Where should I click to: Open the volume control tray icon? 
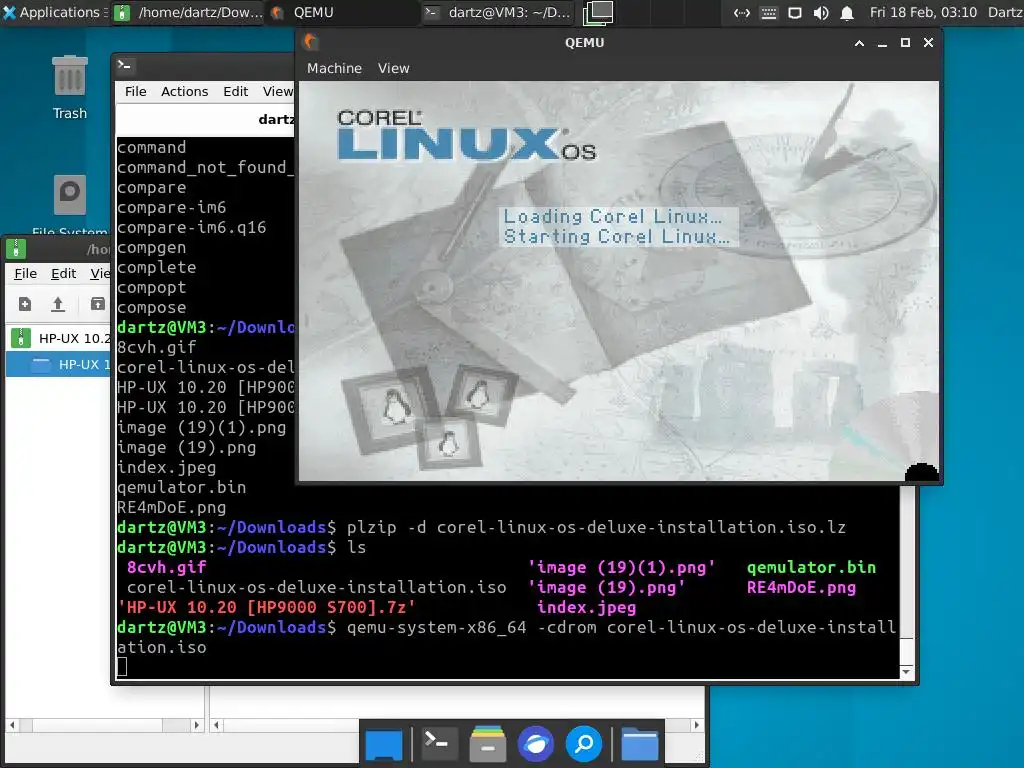(821, 12)
